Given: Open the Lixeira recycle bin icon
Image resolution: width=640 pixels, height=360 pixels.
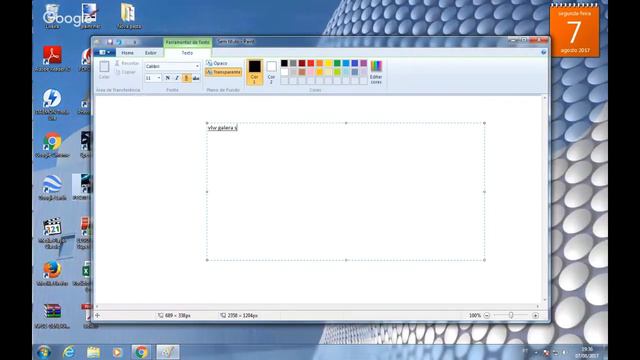Looking at the screenshot, I should pos(52,16).
